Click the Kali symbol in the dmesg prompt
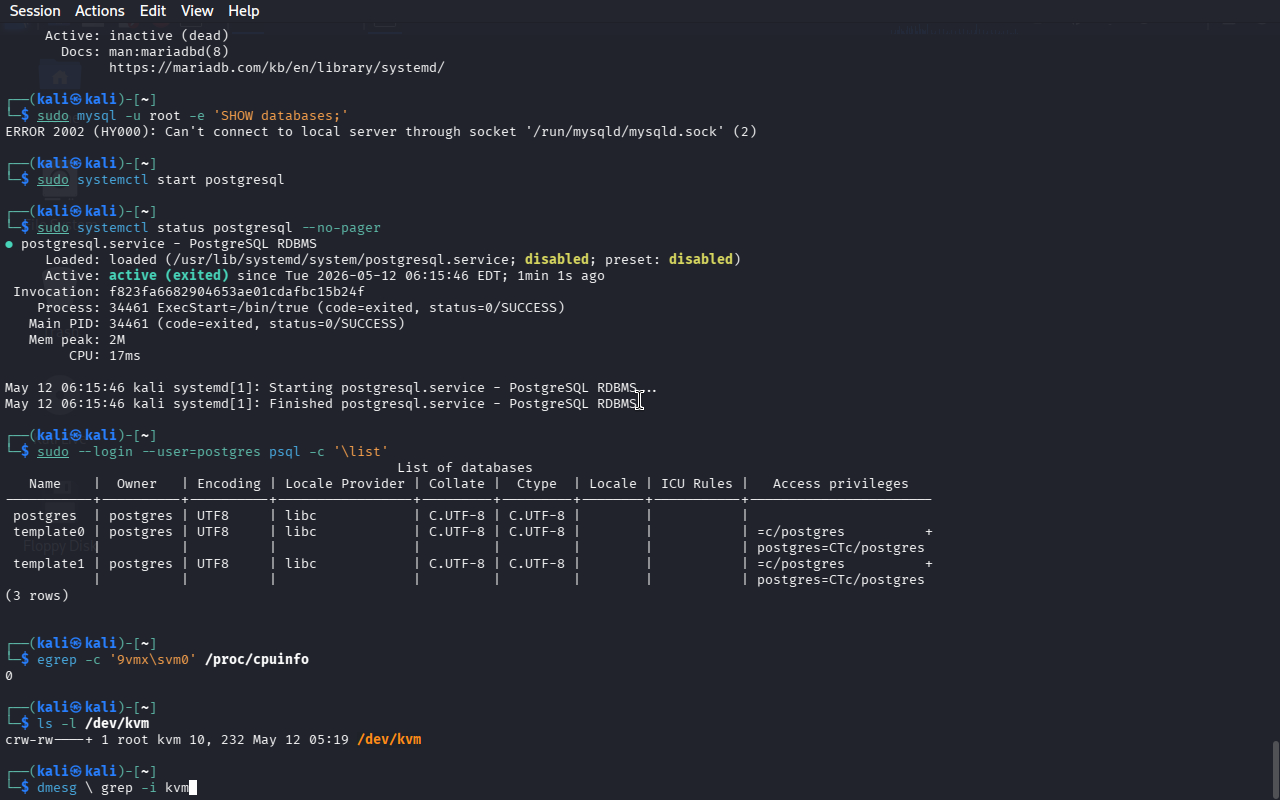 tap(77, 772)
